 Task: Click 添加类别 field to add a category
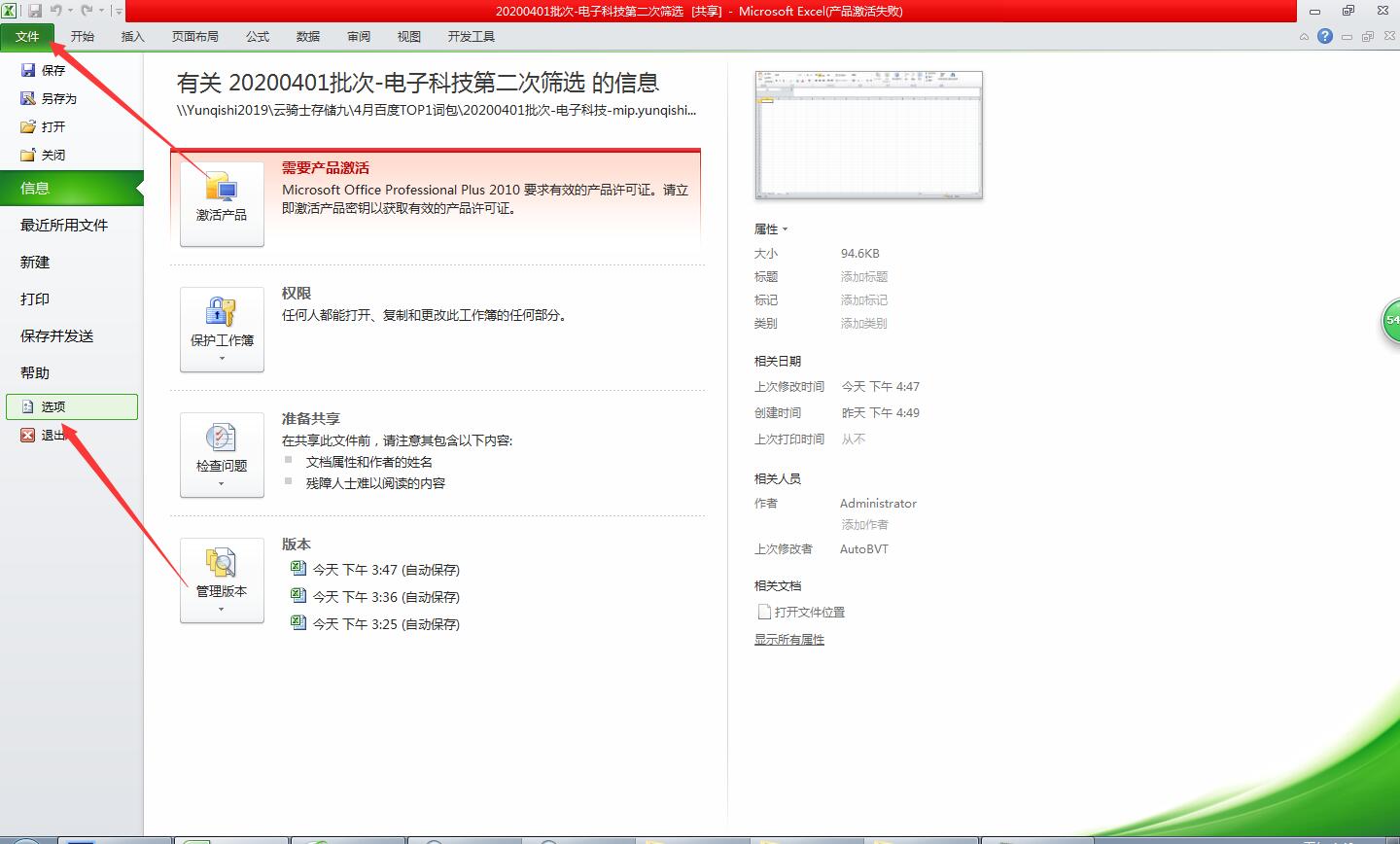tap(864, 324)
